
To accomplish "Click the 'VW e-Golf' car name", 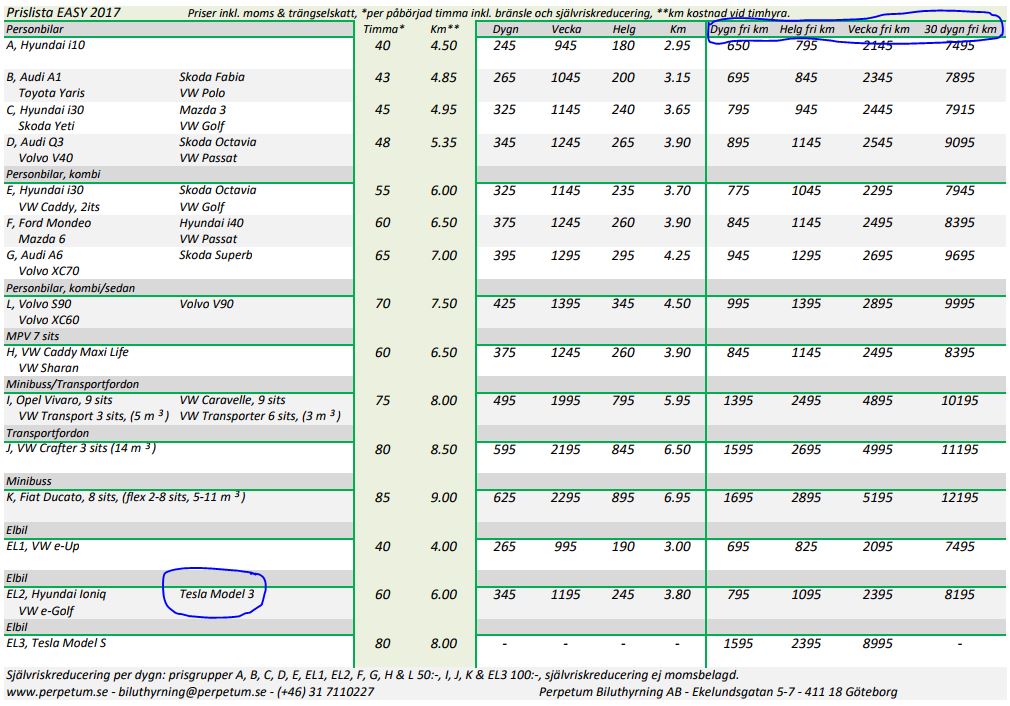I will point(46,611).
